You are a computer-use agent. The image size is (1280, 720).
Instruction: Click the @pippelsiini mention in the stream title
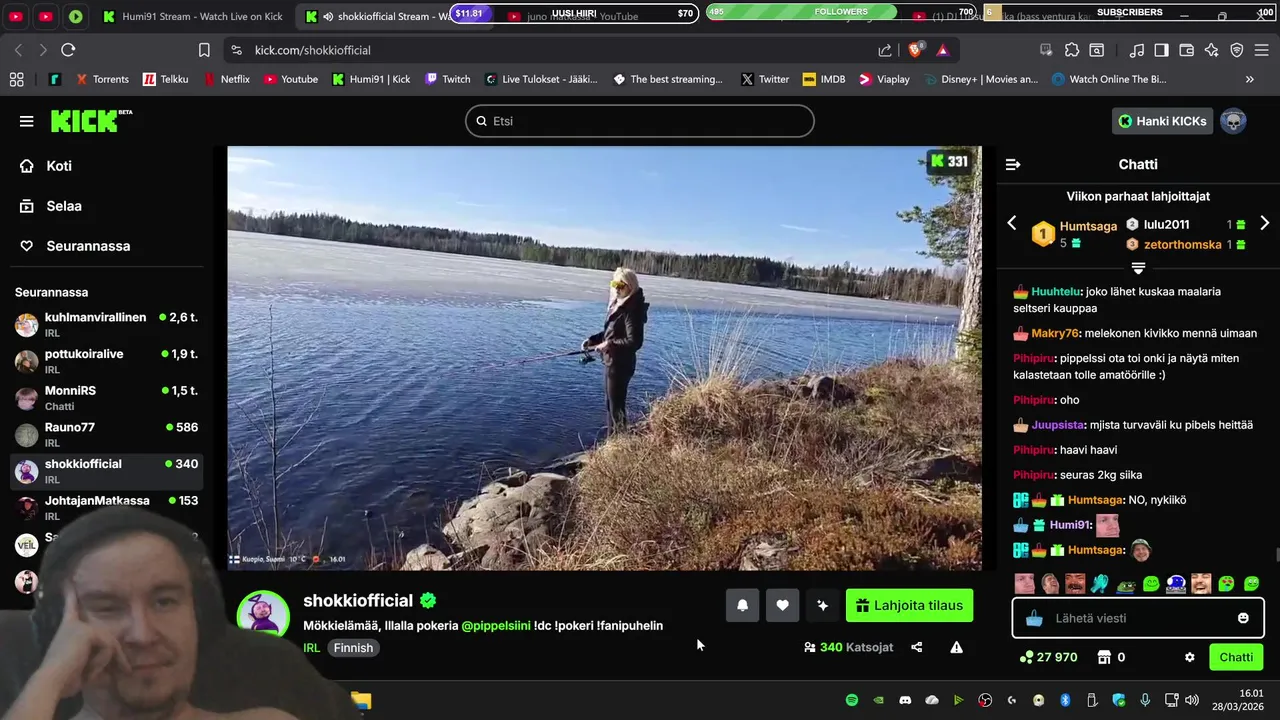pos(496,626)
